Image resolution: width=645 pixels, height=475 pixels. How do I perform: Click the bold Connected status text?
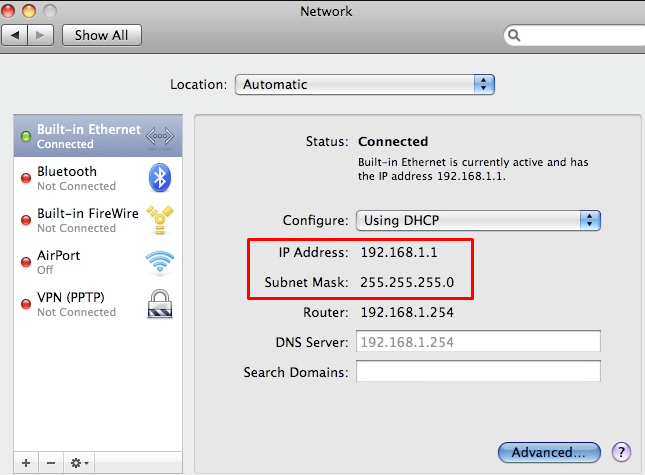[393, 141]
